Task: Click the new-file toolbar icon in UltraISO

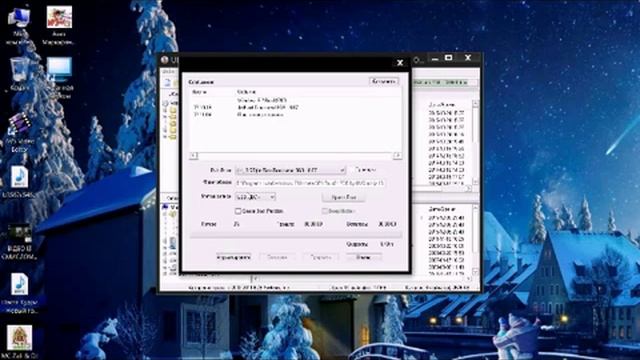Action: pyautogui.click(x=167, y=82)
